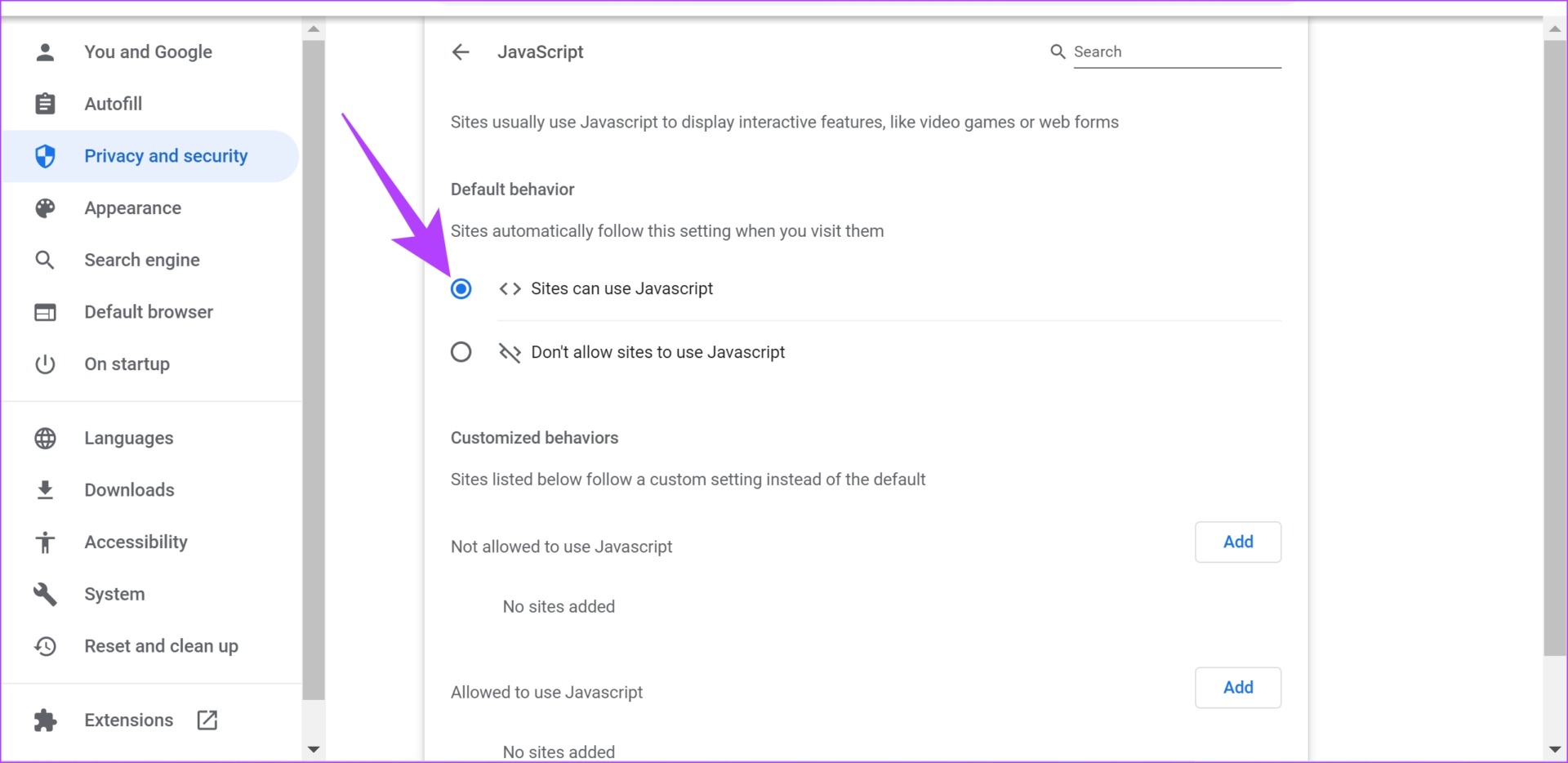Image resolution: width=1568 pixels, height=763 pixels.
Task: Open Reset and clean up section
Action: tap(161, 646)
